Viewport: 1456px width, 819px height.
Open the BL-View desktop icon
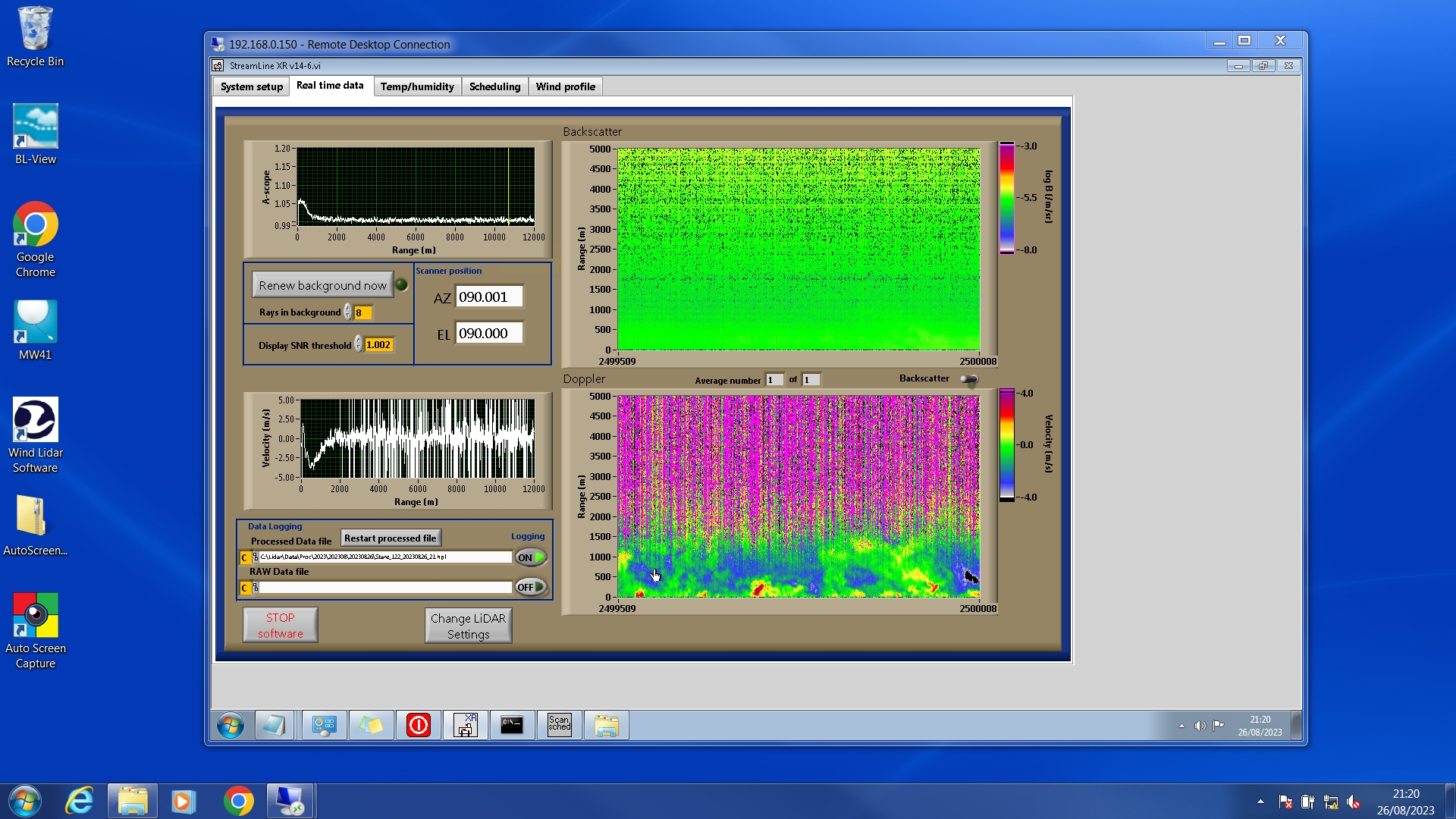[x=35, y=135]
